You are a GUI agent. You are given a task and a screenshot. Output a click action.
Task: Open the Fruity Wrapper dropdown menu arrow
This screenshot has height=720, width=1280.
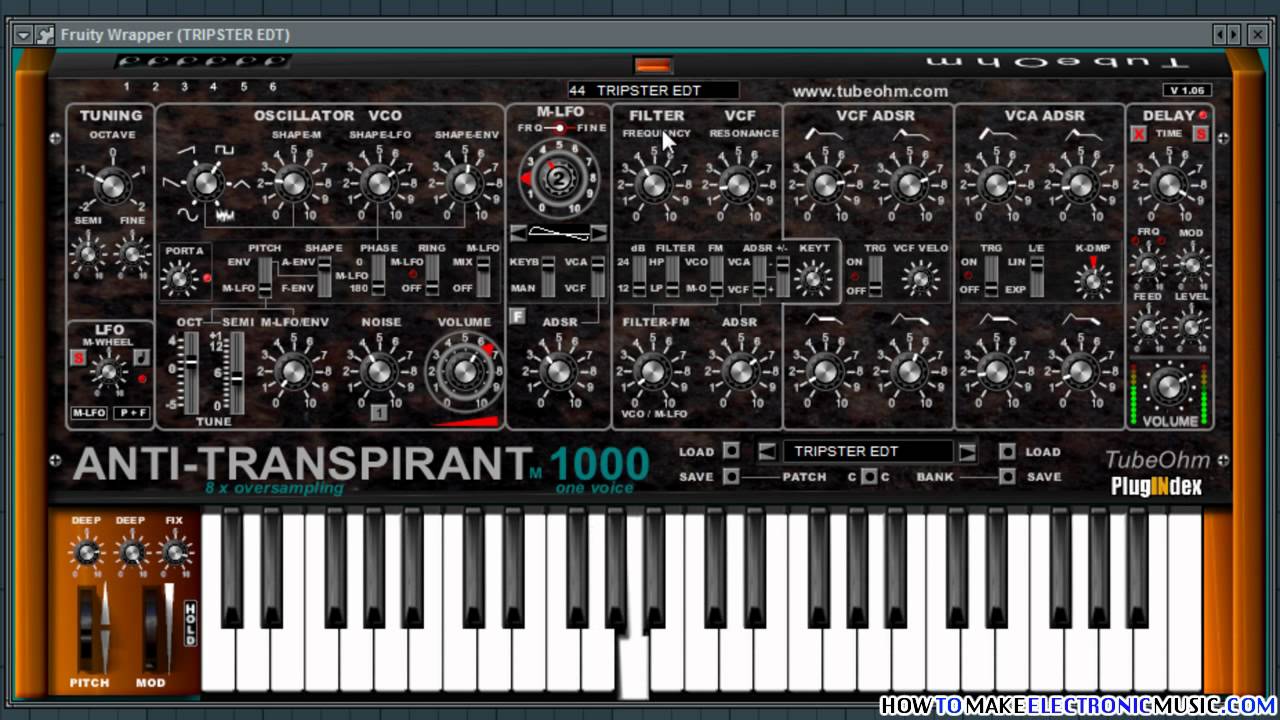[22, 34]
